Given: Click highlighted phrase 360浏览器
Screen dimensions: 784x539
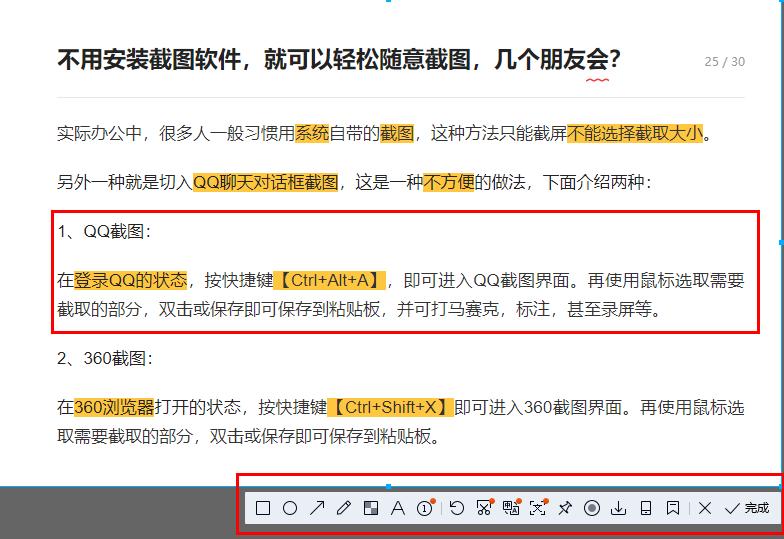Looking at the screenshot, I should tap(114, 407).
